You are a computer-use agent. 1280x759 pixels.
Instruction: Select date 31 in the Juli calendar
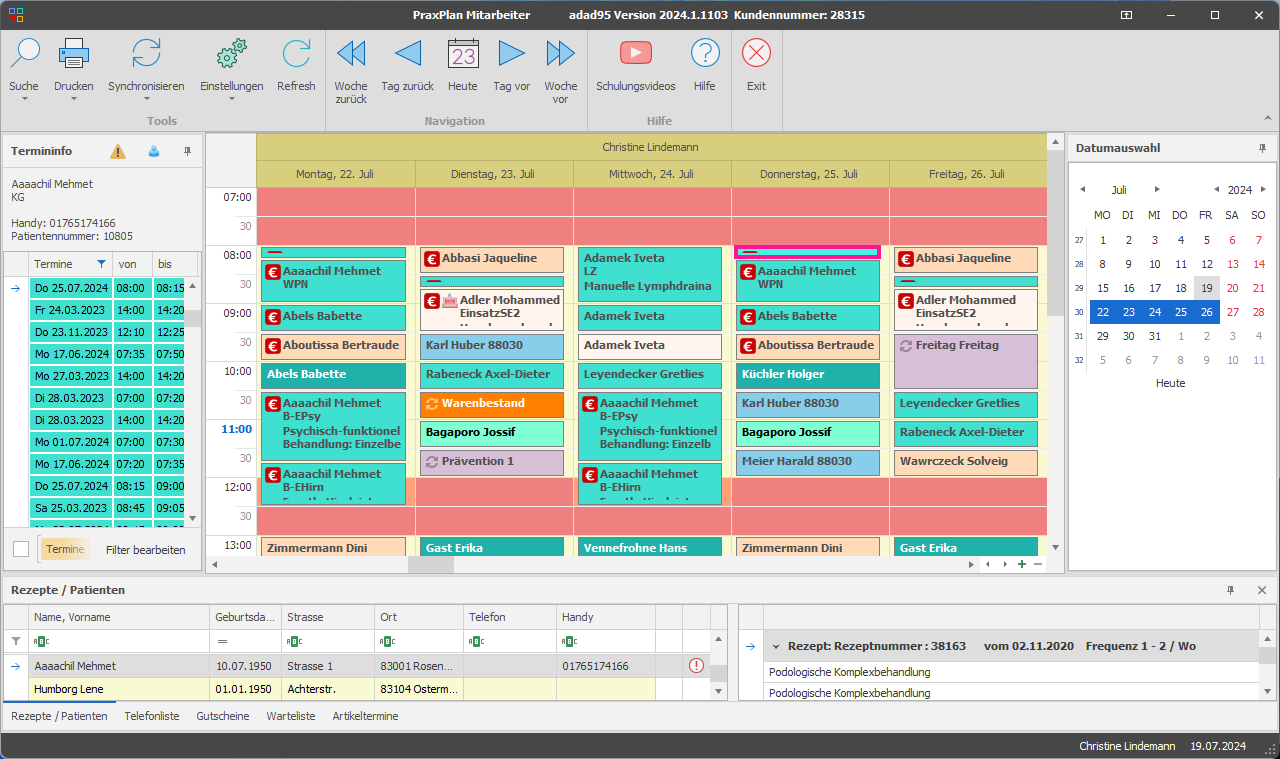[1154, 336]
